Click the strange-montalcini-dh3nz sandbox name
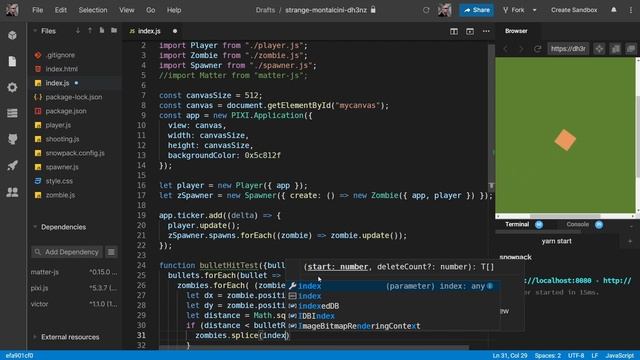 coord(326,10)
